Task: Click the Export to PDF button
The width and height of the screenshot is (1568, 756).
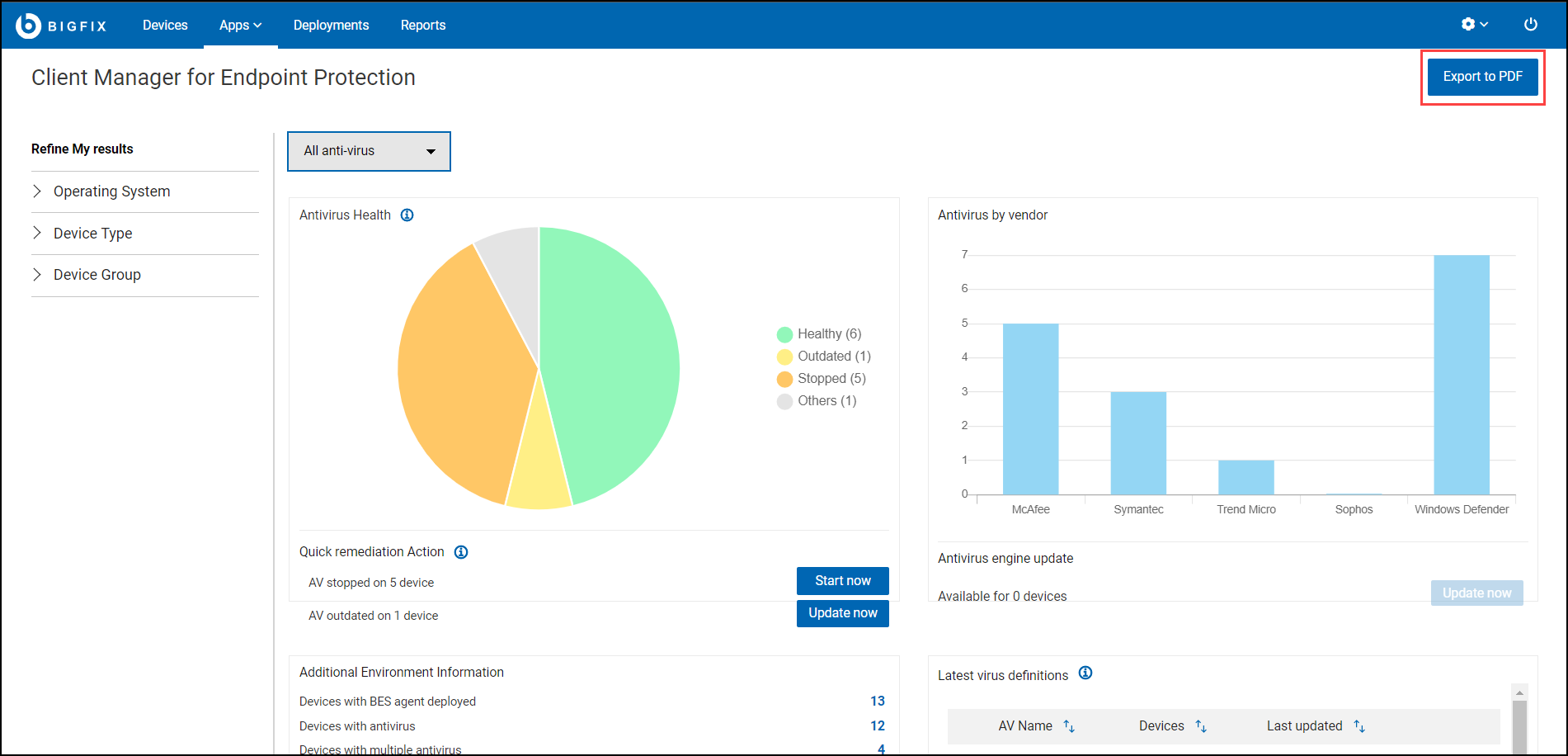Action: 1482,77
